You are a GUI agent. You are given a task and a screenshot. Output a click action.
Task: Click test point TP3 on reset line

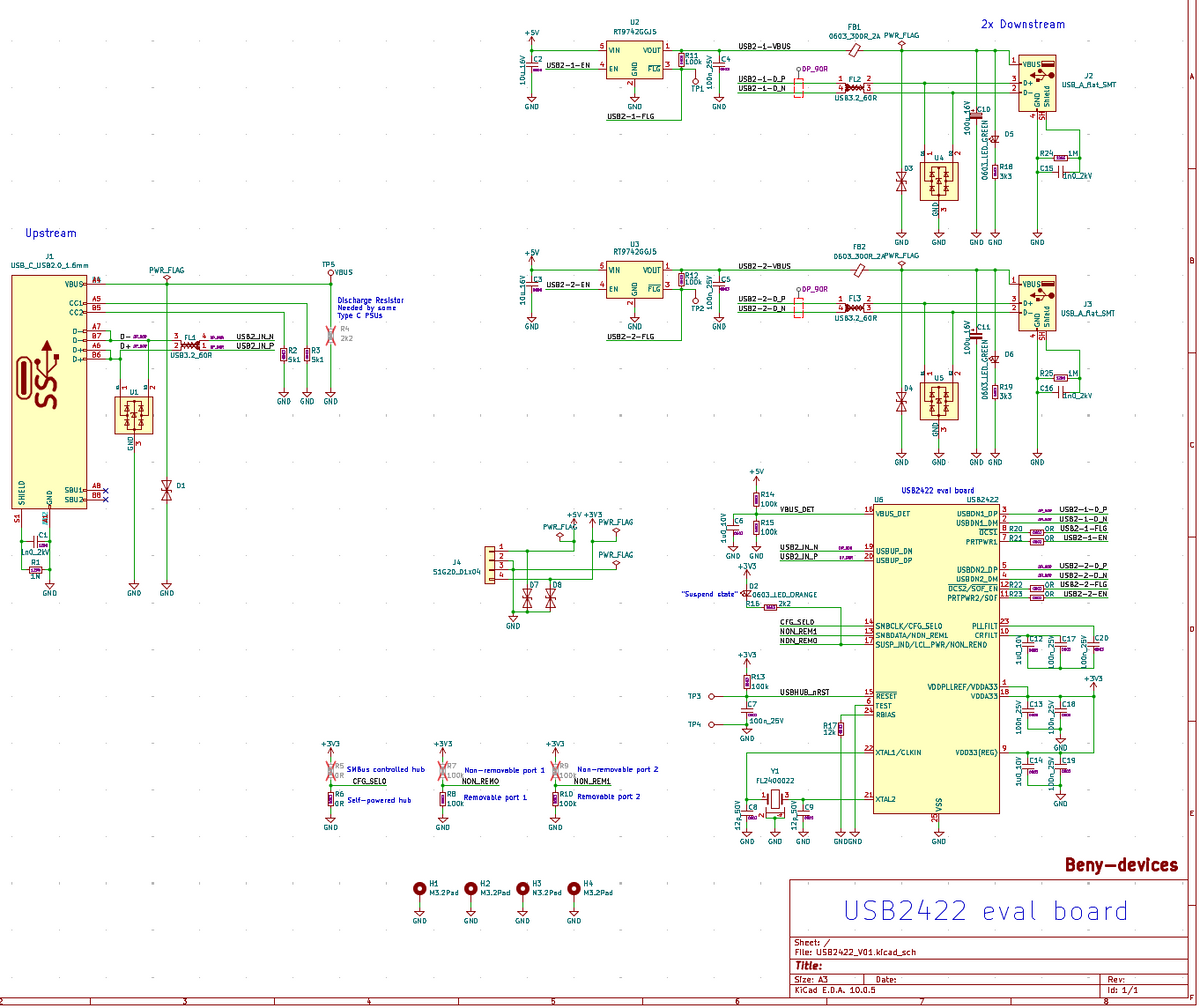711,695
